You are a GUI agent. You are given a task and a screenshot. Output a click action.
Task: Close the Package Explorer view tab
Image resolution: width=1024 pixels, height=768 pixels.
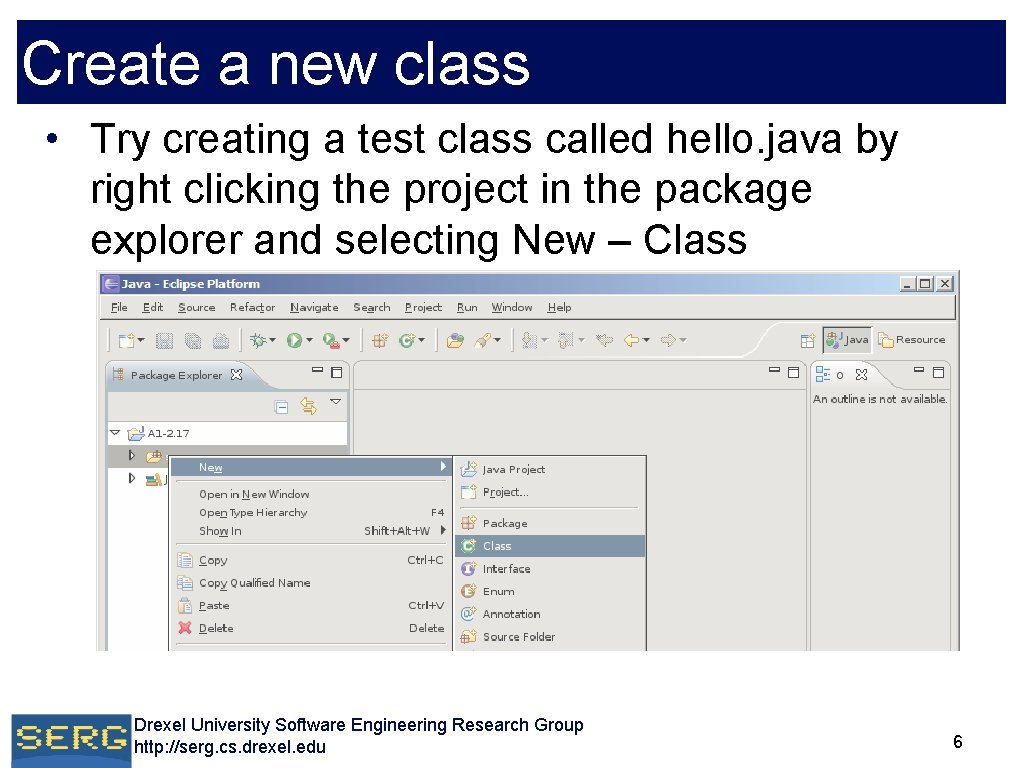[x=236, y=374]
